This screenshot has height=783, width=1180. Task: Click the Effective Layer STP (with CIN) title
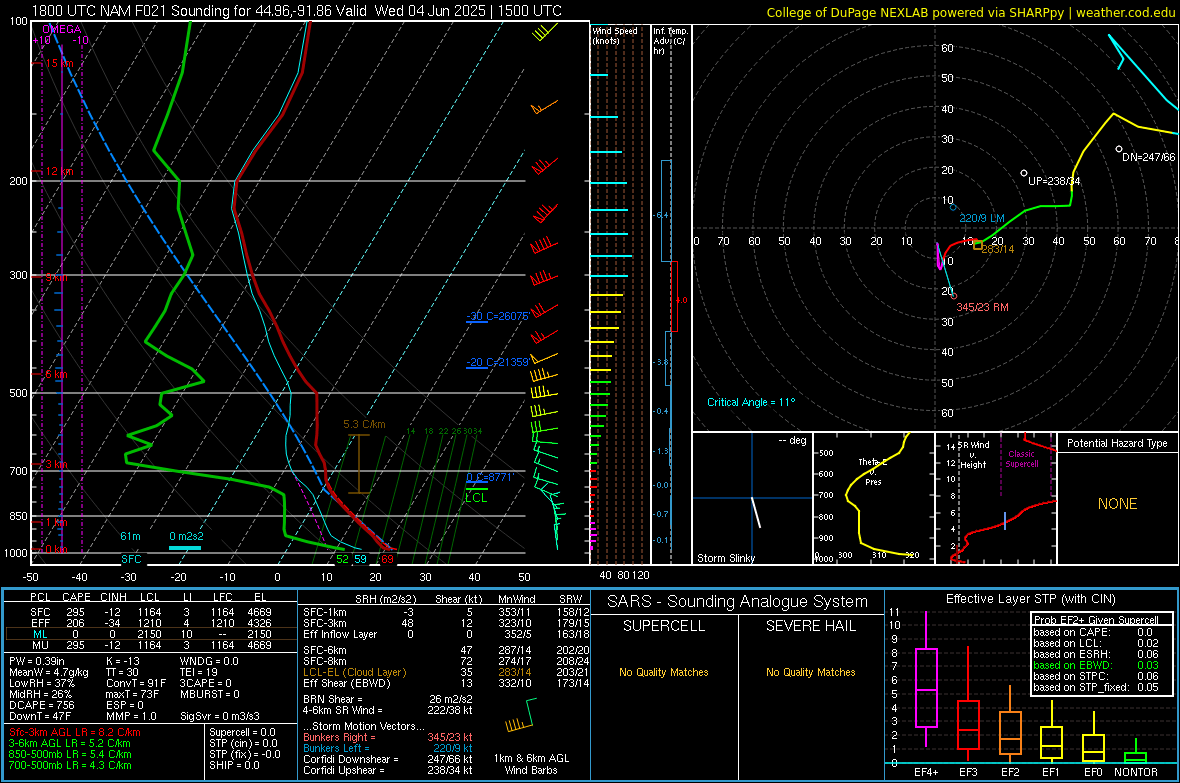pos(1030,599)
